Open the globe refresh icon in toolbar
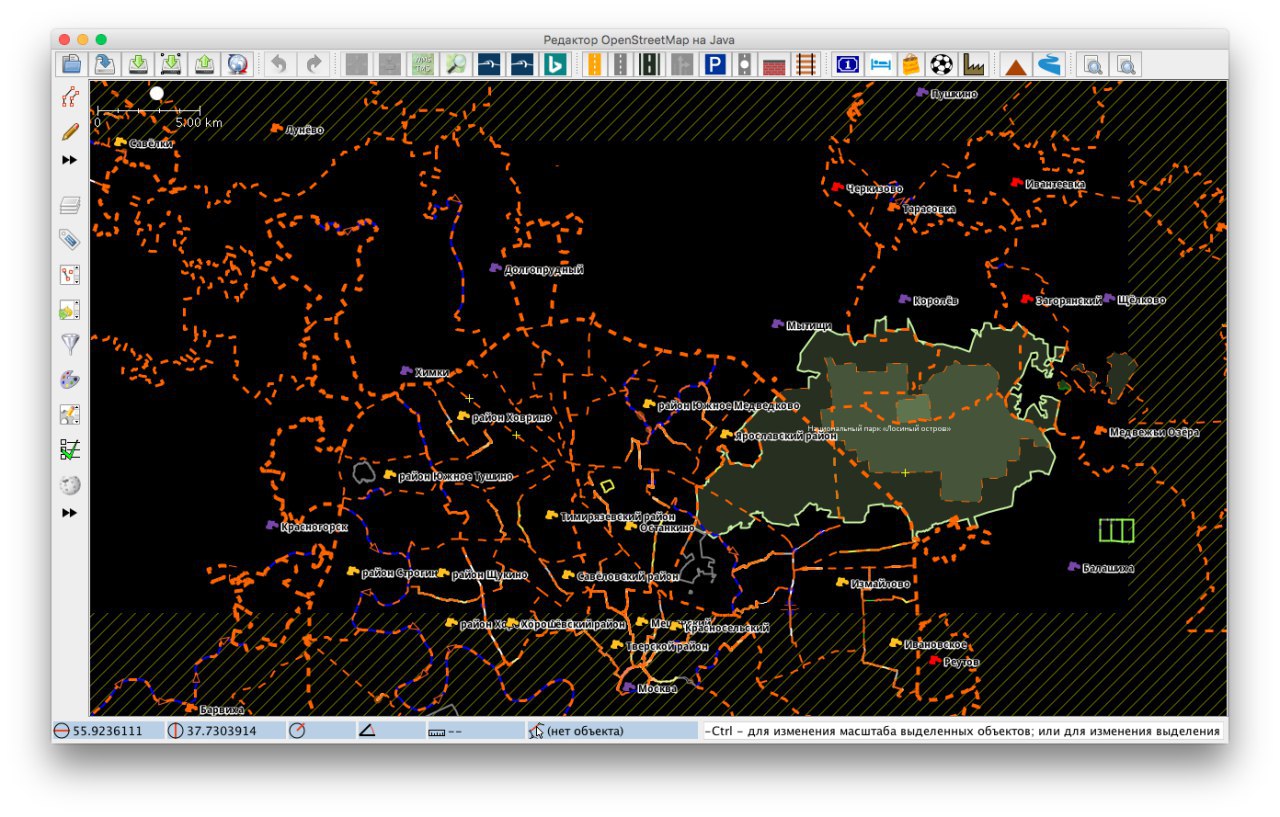 coord(237,65)
